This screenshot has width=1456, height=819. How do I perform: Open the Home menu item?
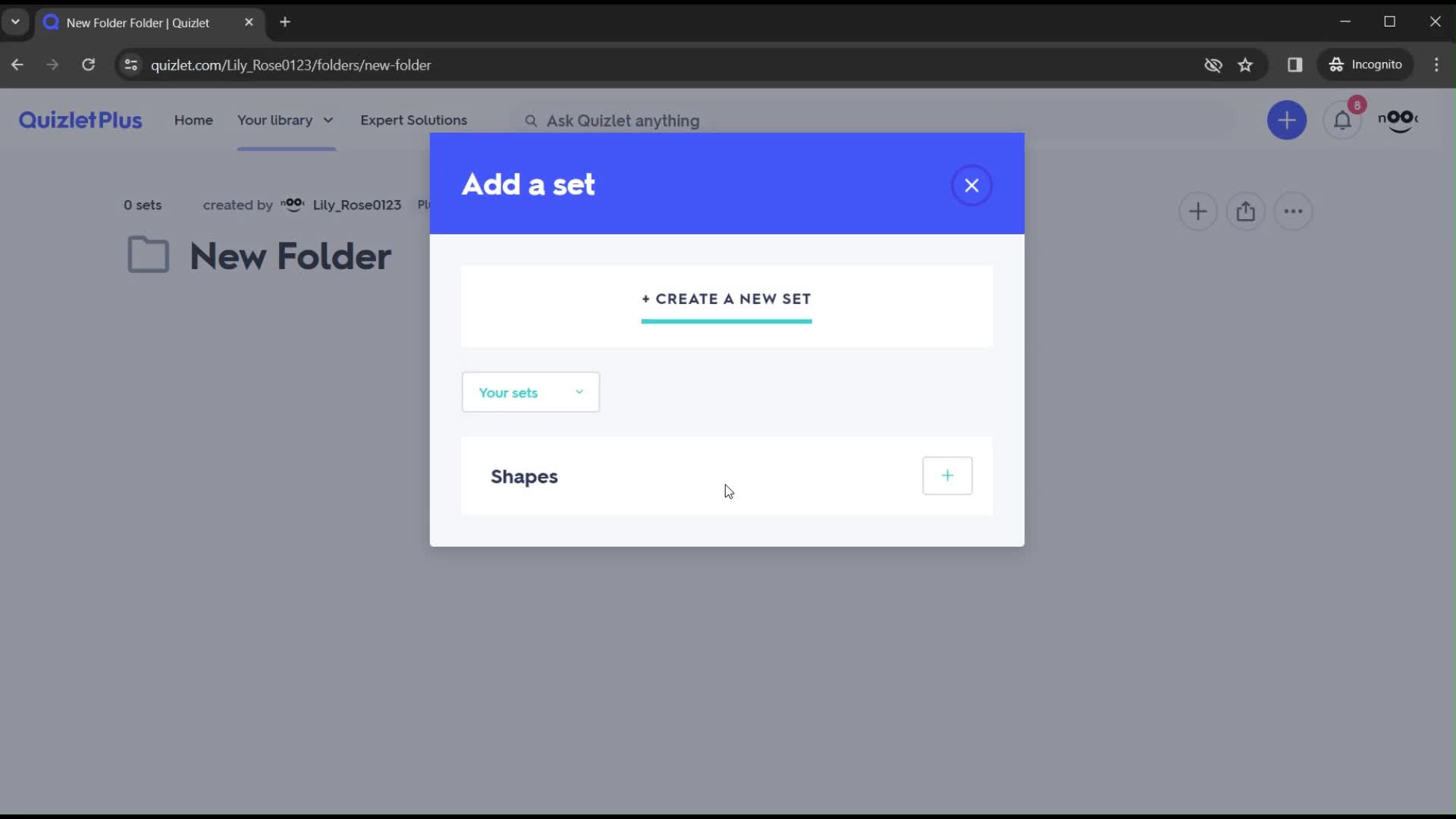[192, 120]
